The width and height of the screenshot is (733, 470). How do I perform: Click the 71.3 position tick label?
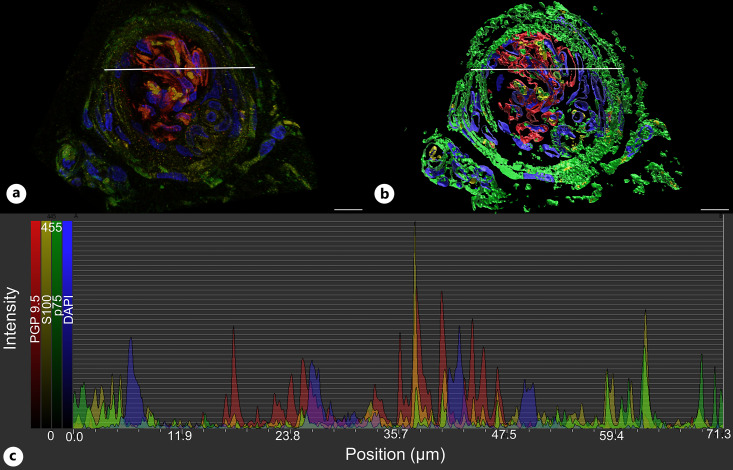719,436
